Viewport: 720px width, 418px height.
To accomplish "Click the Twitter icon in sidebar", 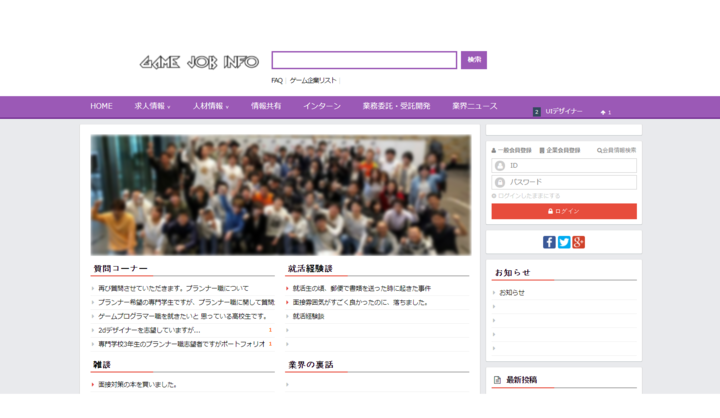I will 564,242.
